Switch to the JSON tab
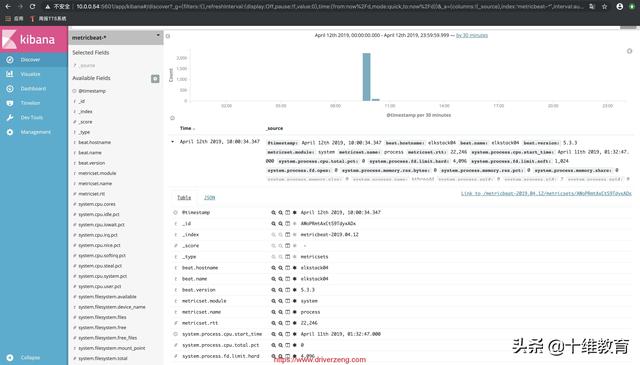Viewport: 640px width, 365px height. [x=209, y=198]
